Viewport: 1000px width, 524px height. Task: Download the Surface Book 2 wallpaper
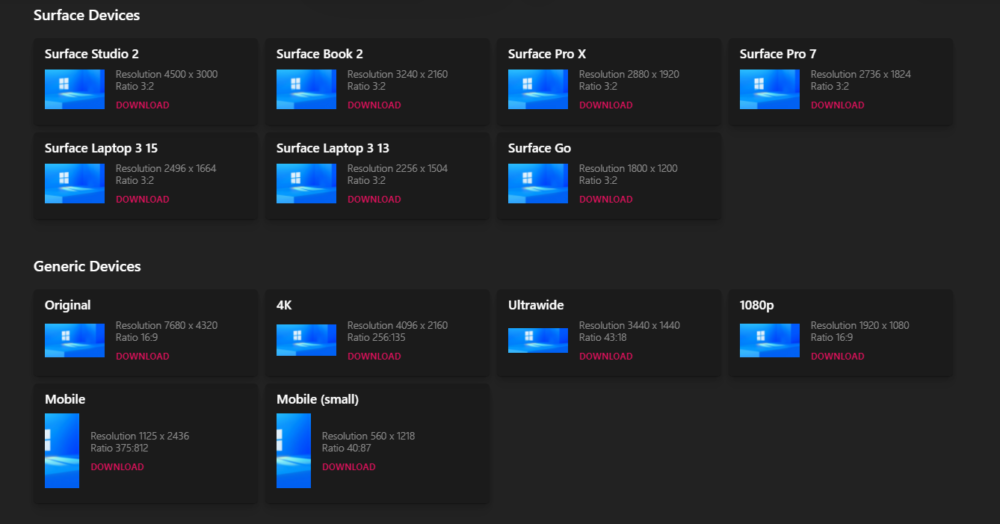(x=374, y=105)
